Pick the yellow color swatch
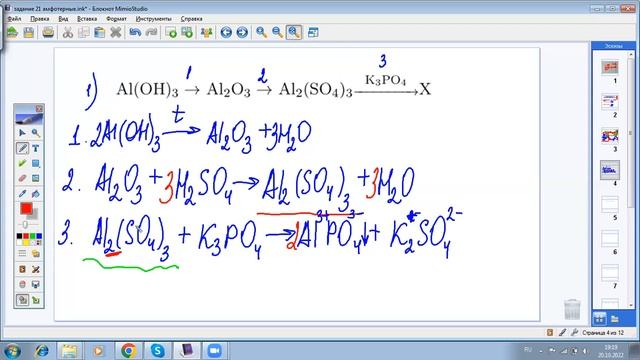The image size is (640, 360). click(26, 242)
